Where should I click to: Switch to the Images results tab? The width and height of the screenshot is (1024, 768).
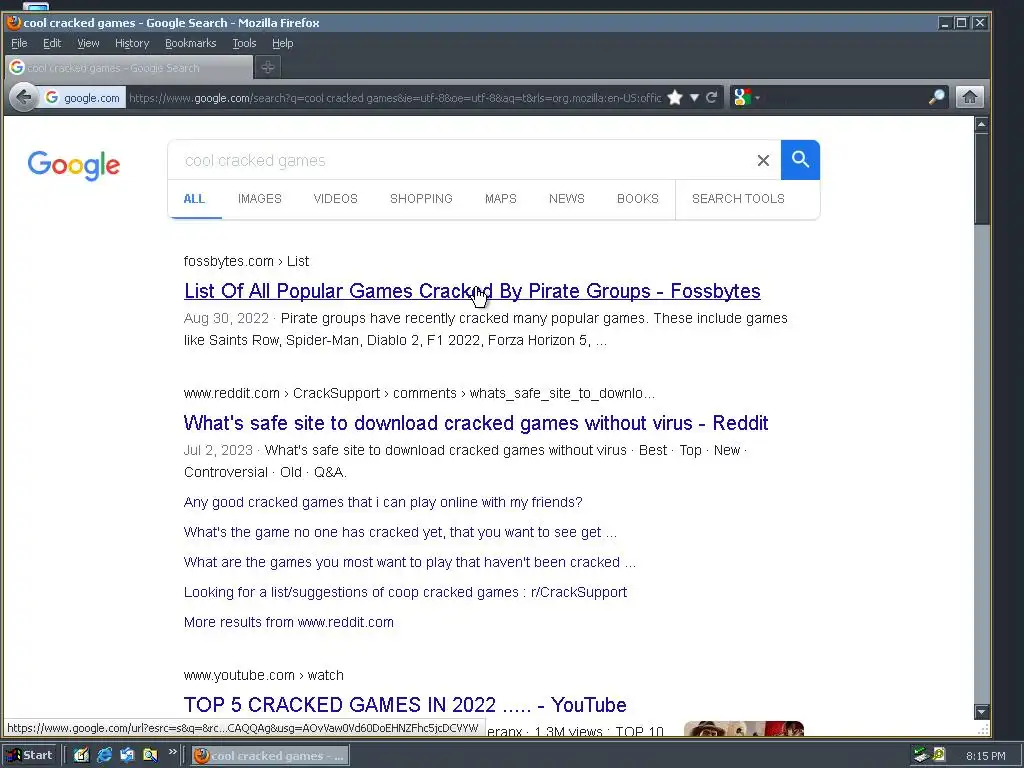(260, 199)
